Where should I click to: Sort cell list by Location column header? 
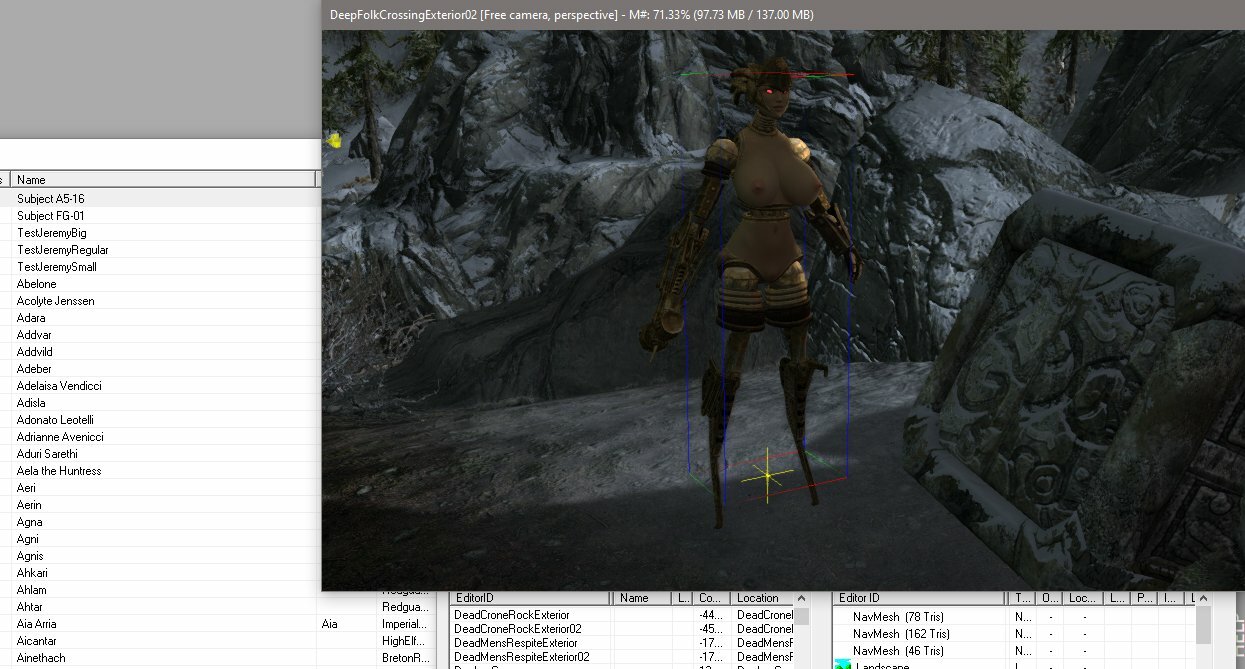coord(763,598)
